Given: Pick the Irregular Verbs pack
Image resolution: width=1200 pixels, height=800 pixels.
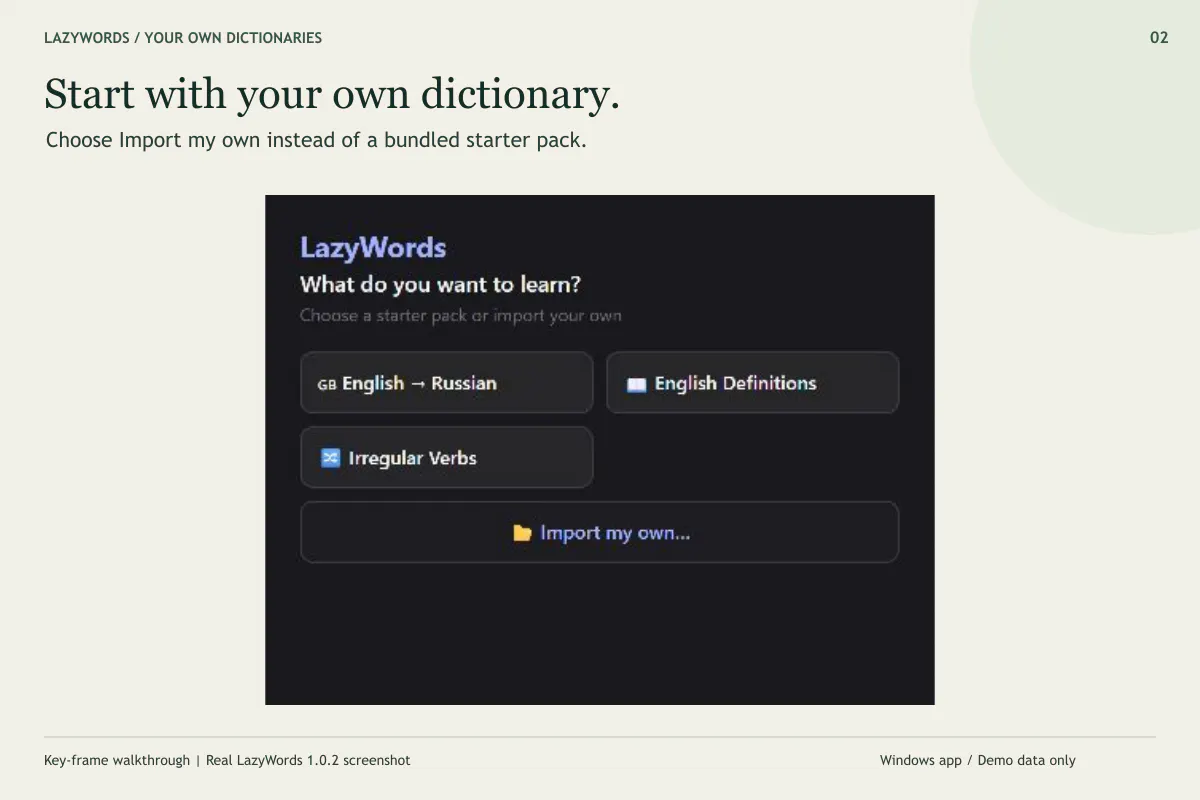Looking at the screenshot, I should click(446, 458).
